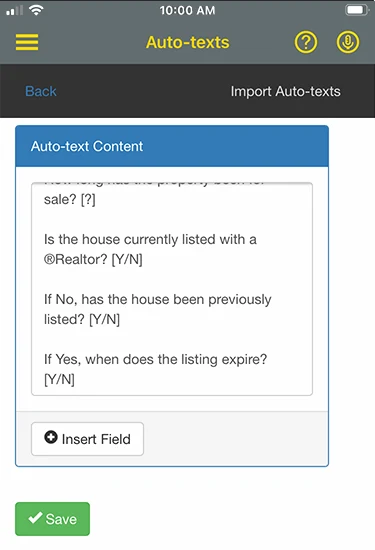Viewport: 375px width, 550px height.
Task: Tap the plus icon on Insert Field
Action: point(51,437)
